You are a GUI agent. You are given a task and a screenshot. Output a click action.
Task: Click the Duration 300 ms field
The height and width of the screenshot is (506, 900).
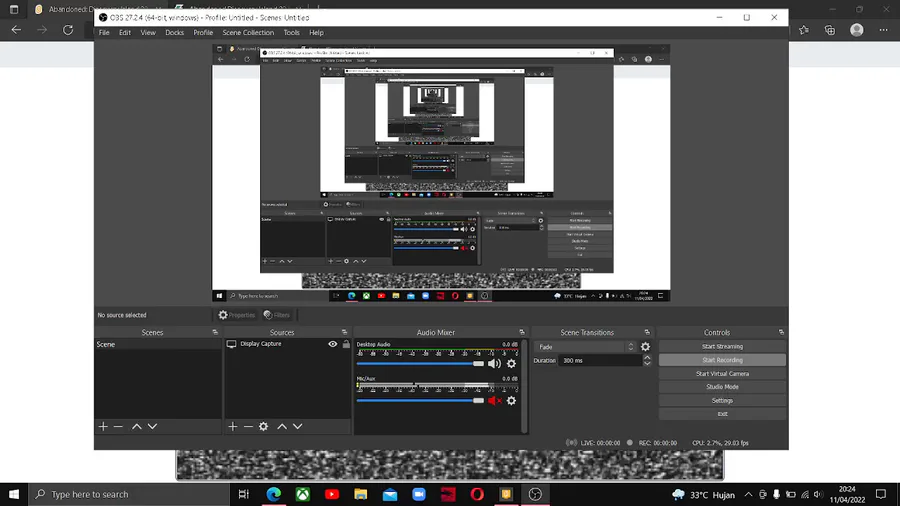pos(600,360)
